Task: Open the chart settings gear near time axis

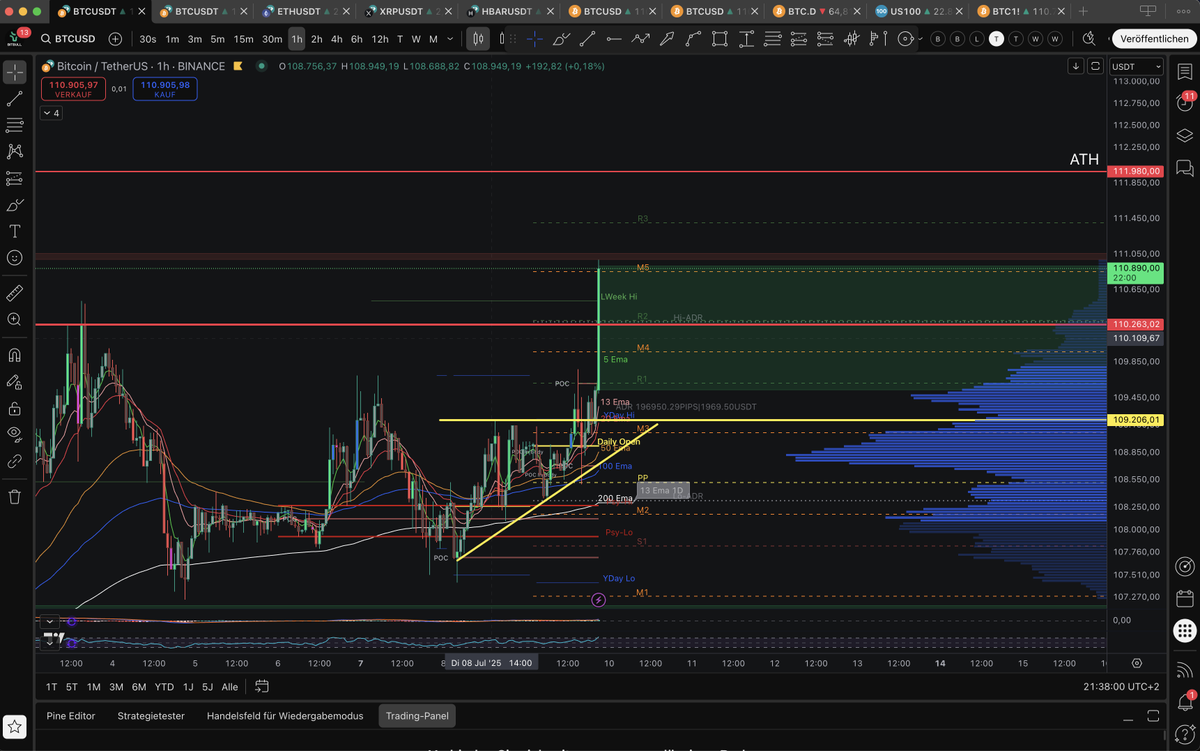Action: [x=1137, y=663]
